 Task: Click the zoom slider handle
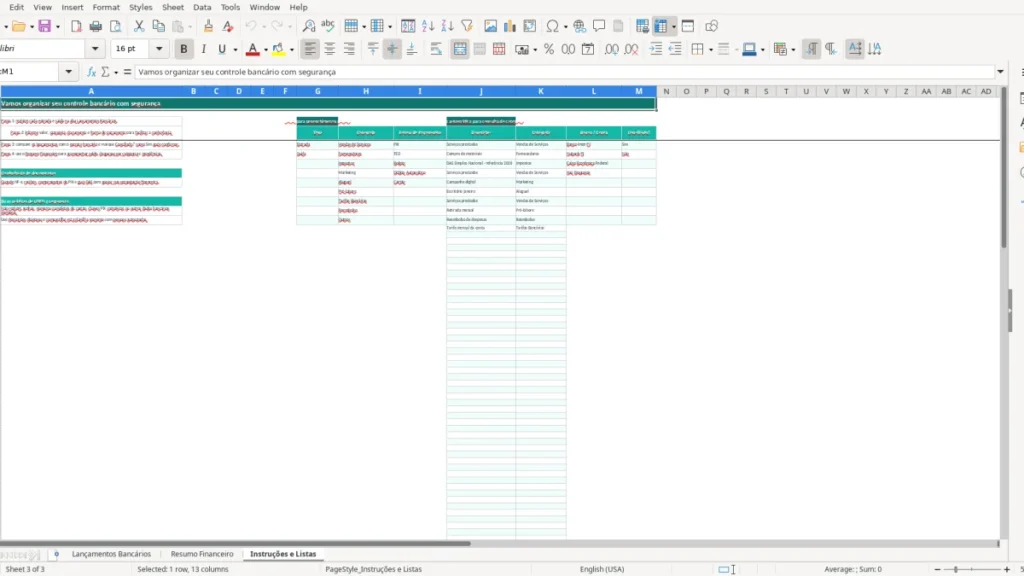coord(955,569)
